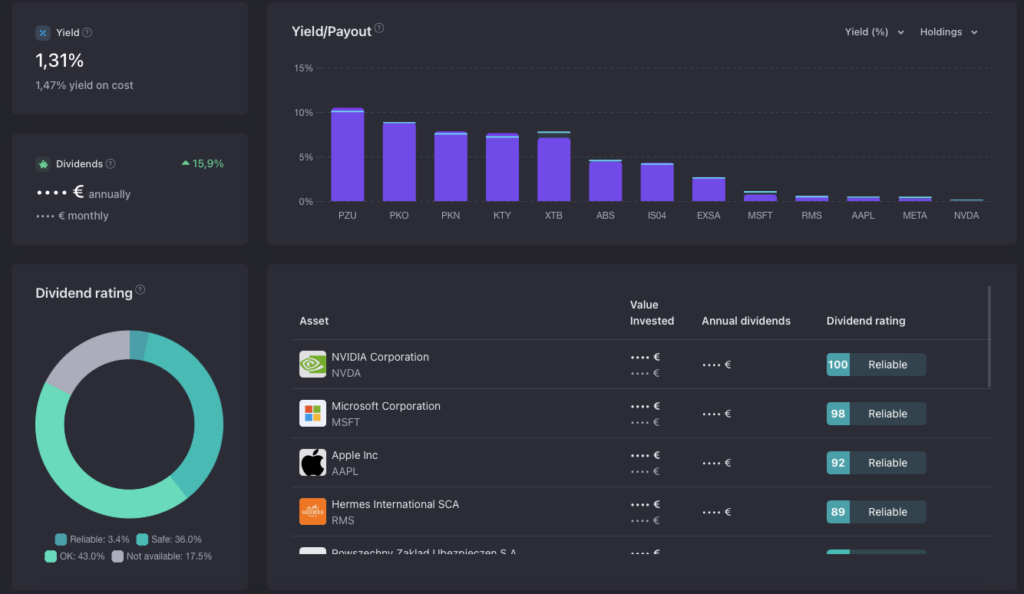Viewport: 1024px width, 594px height.
Task: Click the 100 Reliable rating badge
Action: click(876, 364)
